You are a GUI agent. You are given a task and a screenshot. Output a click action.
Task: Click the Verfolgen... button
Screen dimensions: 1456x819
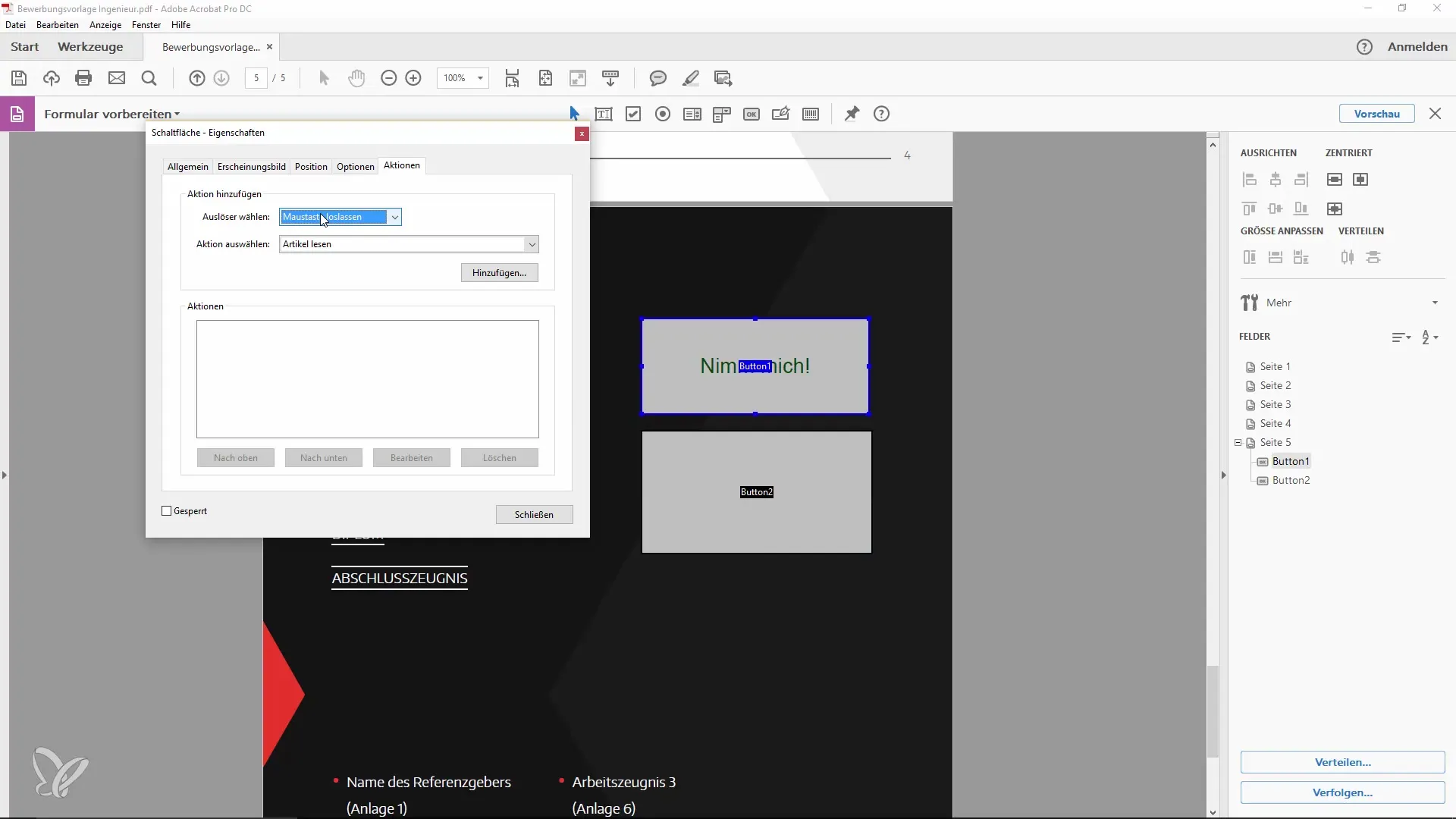tap(1343, 793)
